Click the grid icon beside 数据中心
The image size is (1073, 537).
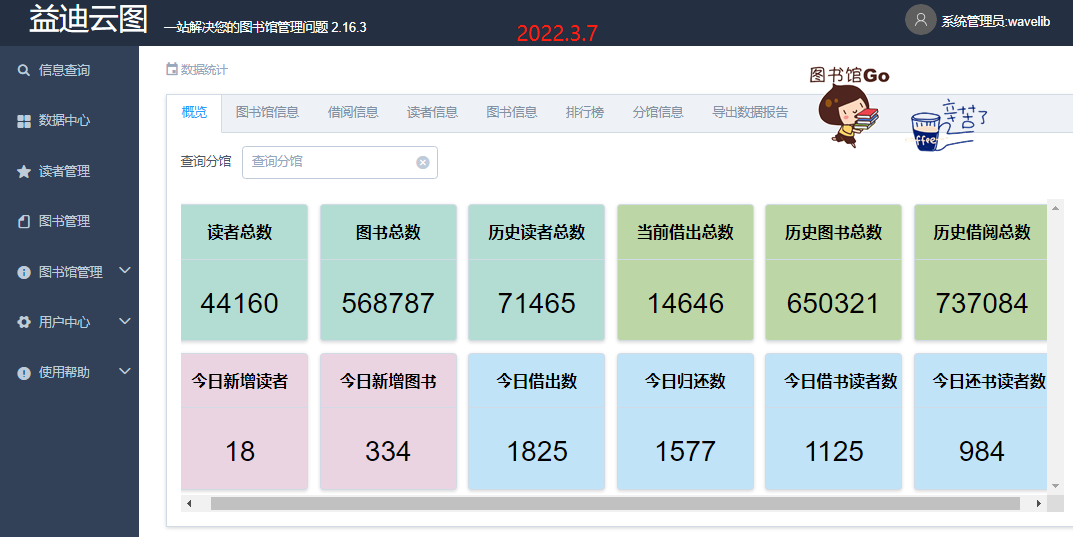pos(24,121)
